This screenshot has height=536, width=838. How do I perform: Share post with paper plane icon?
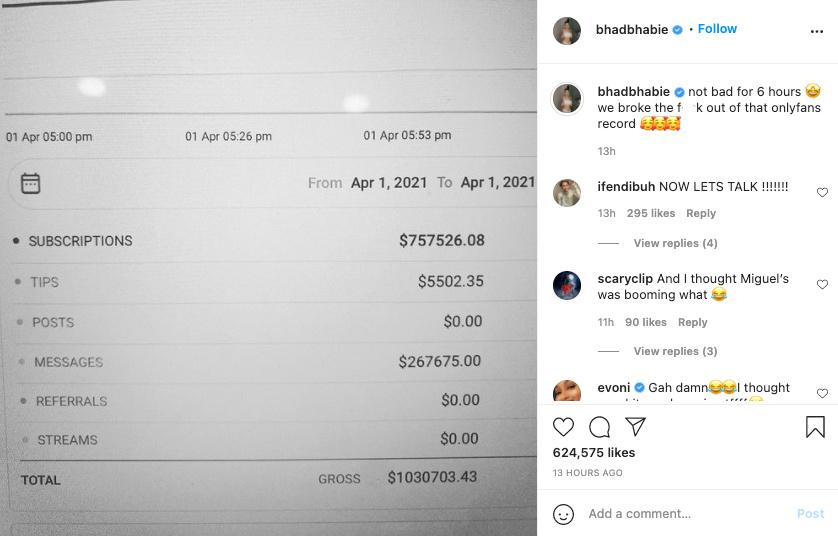(635, 427)
